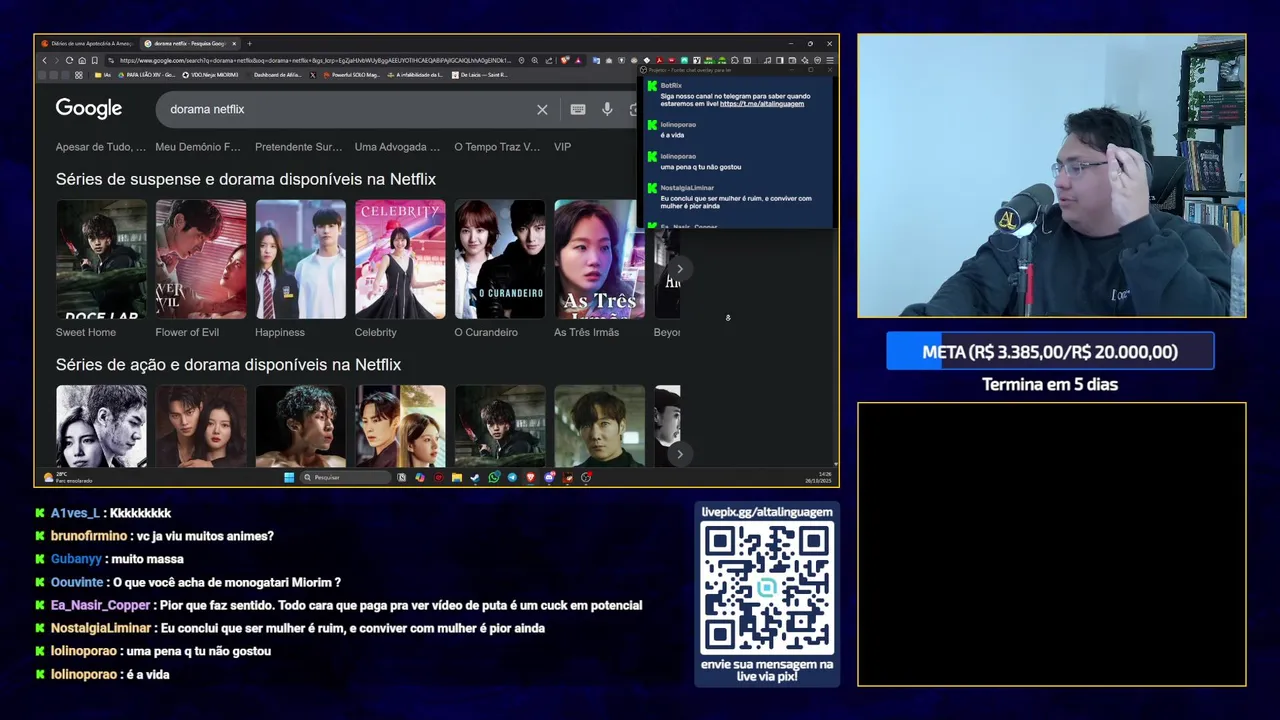
Task: Click the taskbar 'Pesquisar' search box
Action: [346, 477]
